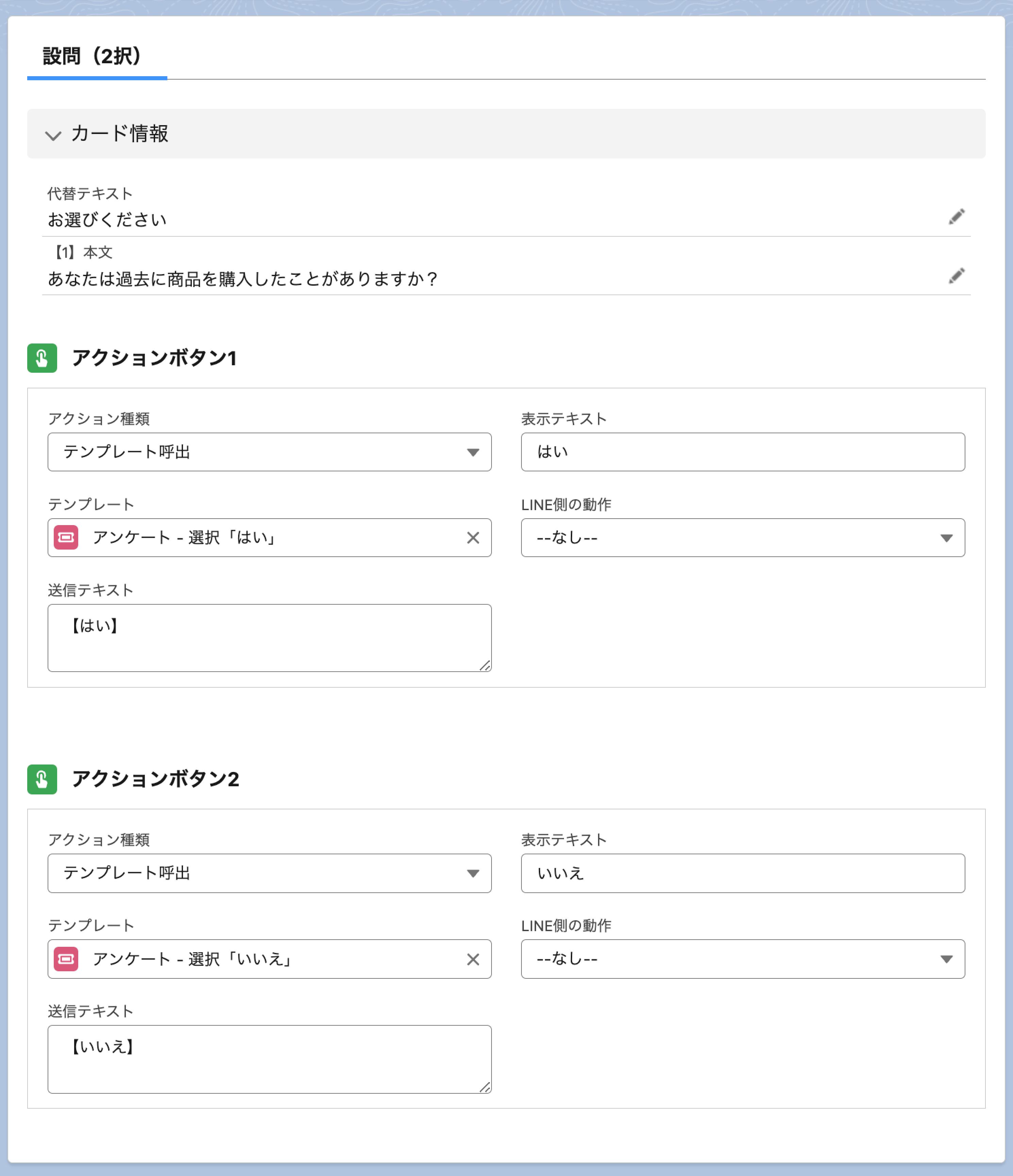Click the pink template icon beside 選択「はい」
Screen dimensions: 1013x1176
(x=66, y=537)
